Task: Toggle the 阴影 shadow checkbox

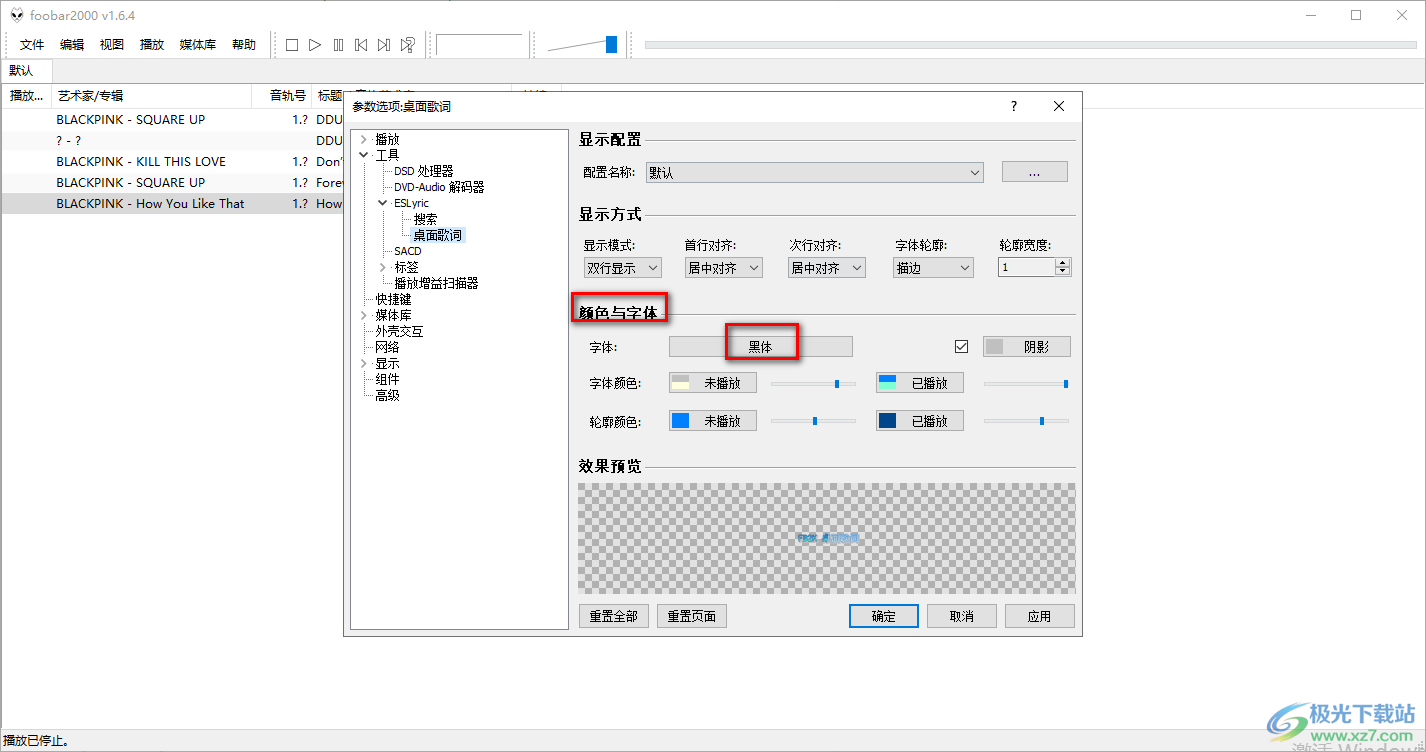Action: tap(962, 347)
